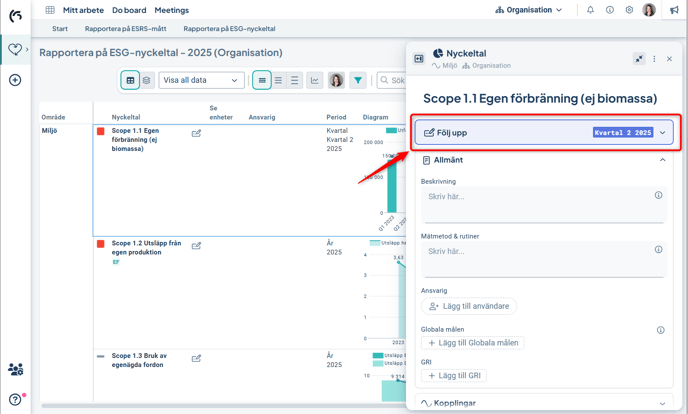This screenshot has height=414, width=688.
Task: Click edit icon for Scope 1.2 row
Action: (x=196, y=246)
